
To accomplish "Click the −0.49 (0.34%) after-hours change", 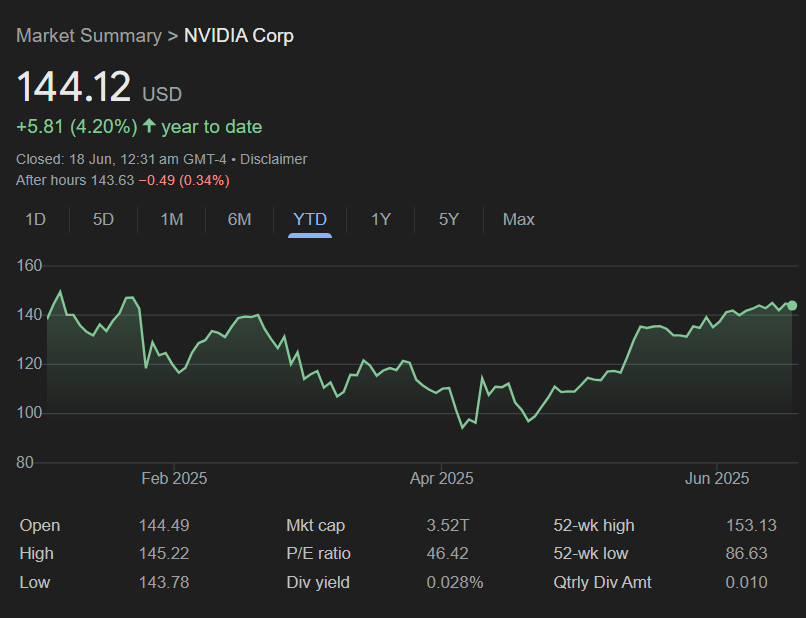I will 184,180.
